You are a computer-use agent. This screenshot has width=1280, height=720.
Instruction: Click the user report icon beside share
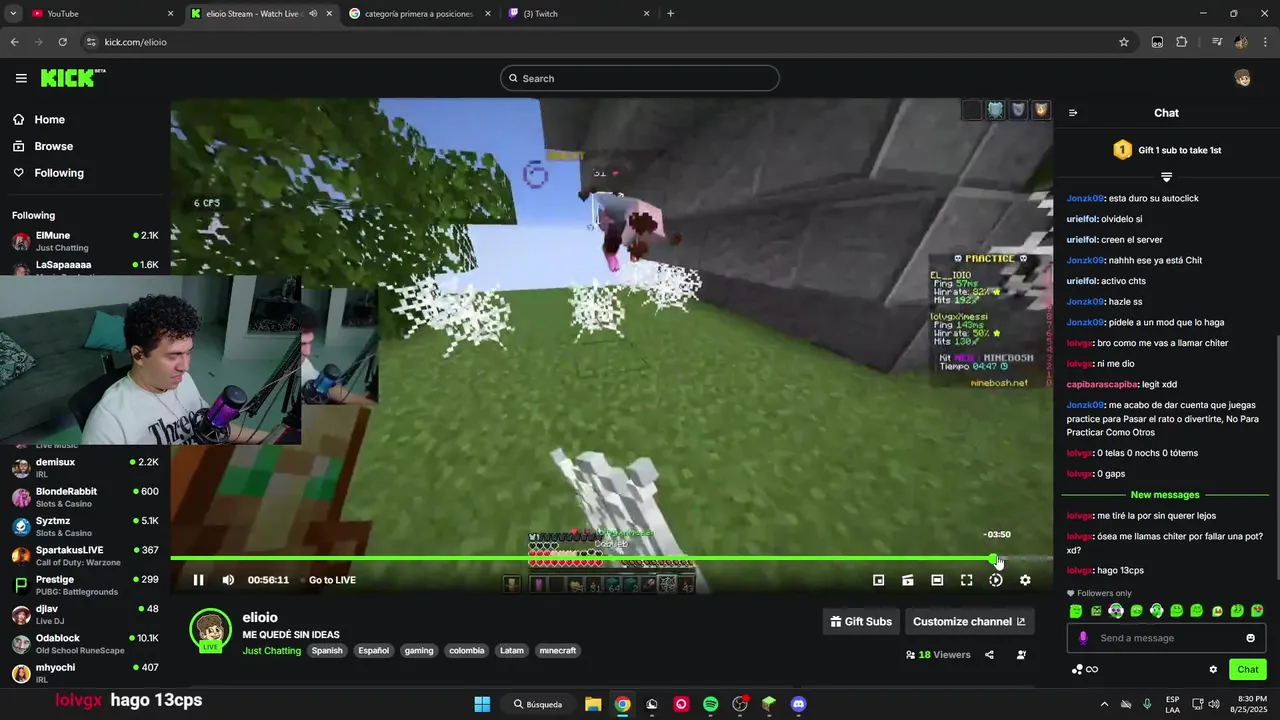1021,655
